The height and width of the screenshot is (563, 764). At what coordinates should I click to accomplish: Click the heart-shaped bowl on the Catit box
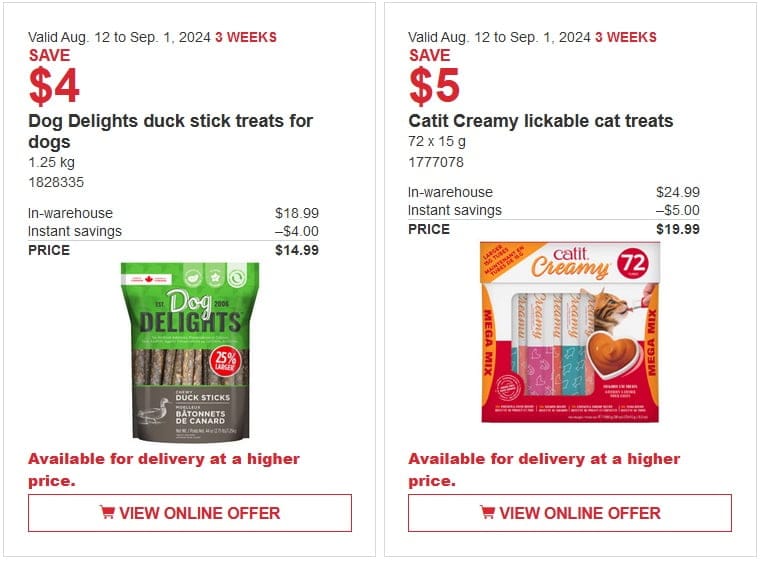(612, 352)
